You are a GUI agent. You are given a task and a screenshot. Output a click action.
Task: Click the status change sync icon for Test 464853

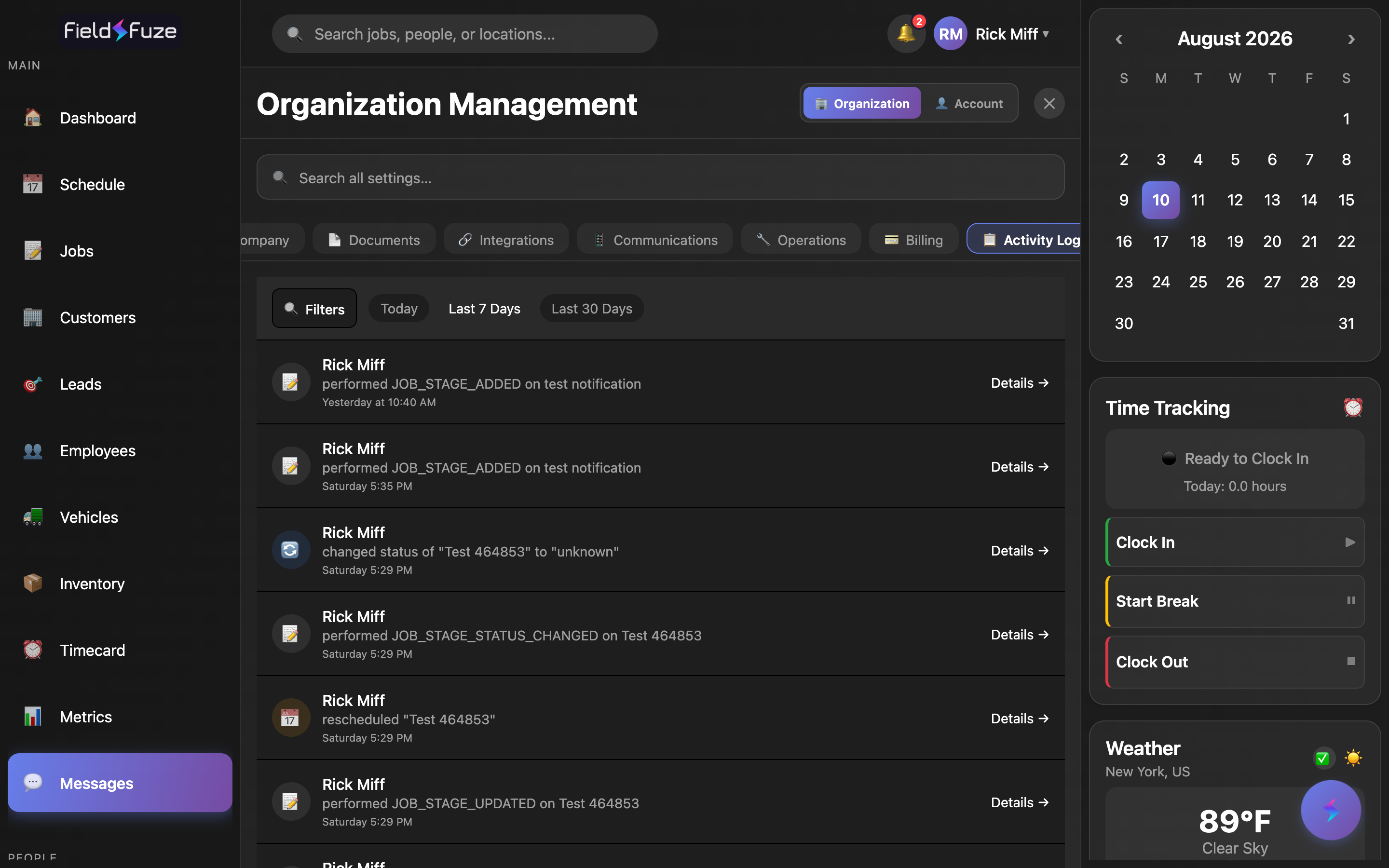[290, 550]
